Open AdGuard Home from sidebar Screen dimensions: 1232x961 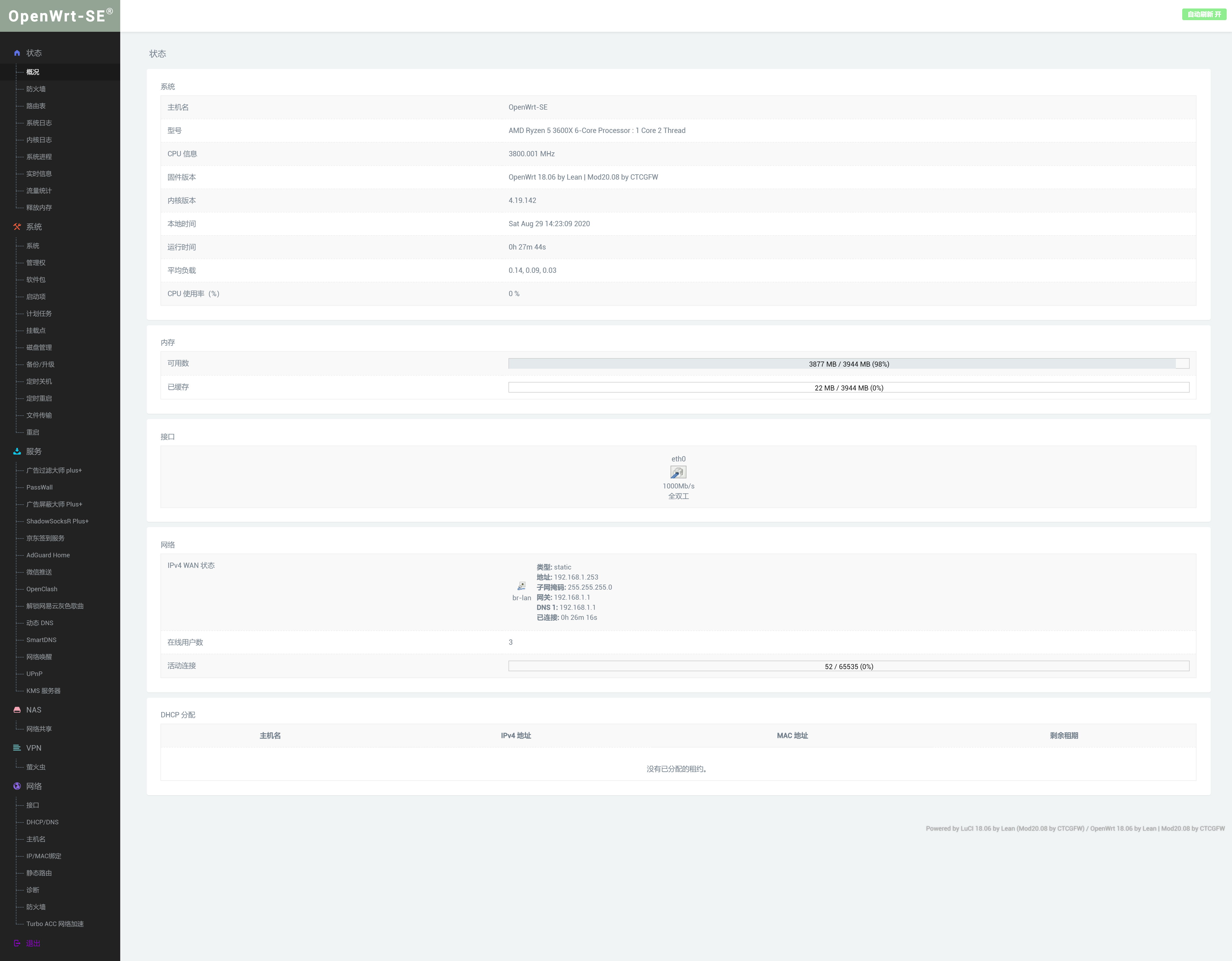(x=48, y=555)
